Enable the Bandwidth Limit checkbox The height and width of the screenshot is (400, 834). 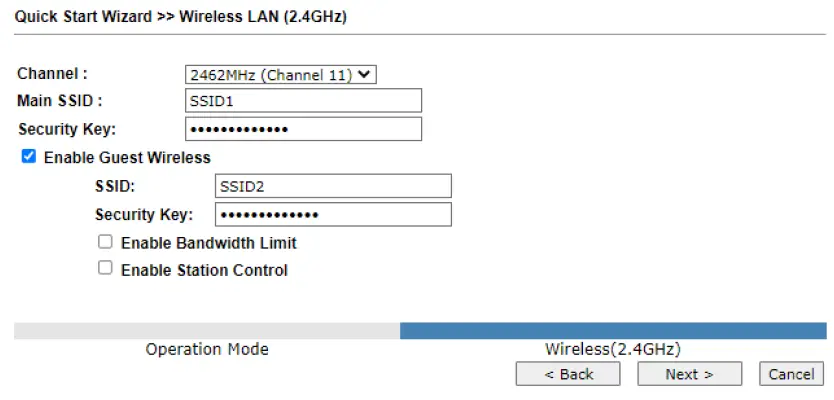pos(105,242)
